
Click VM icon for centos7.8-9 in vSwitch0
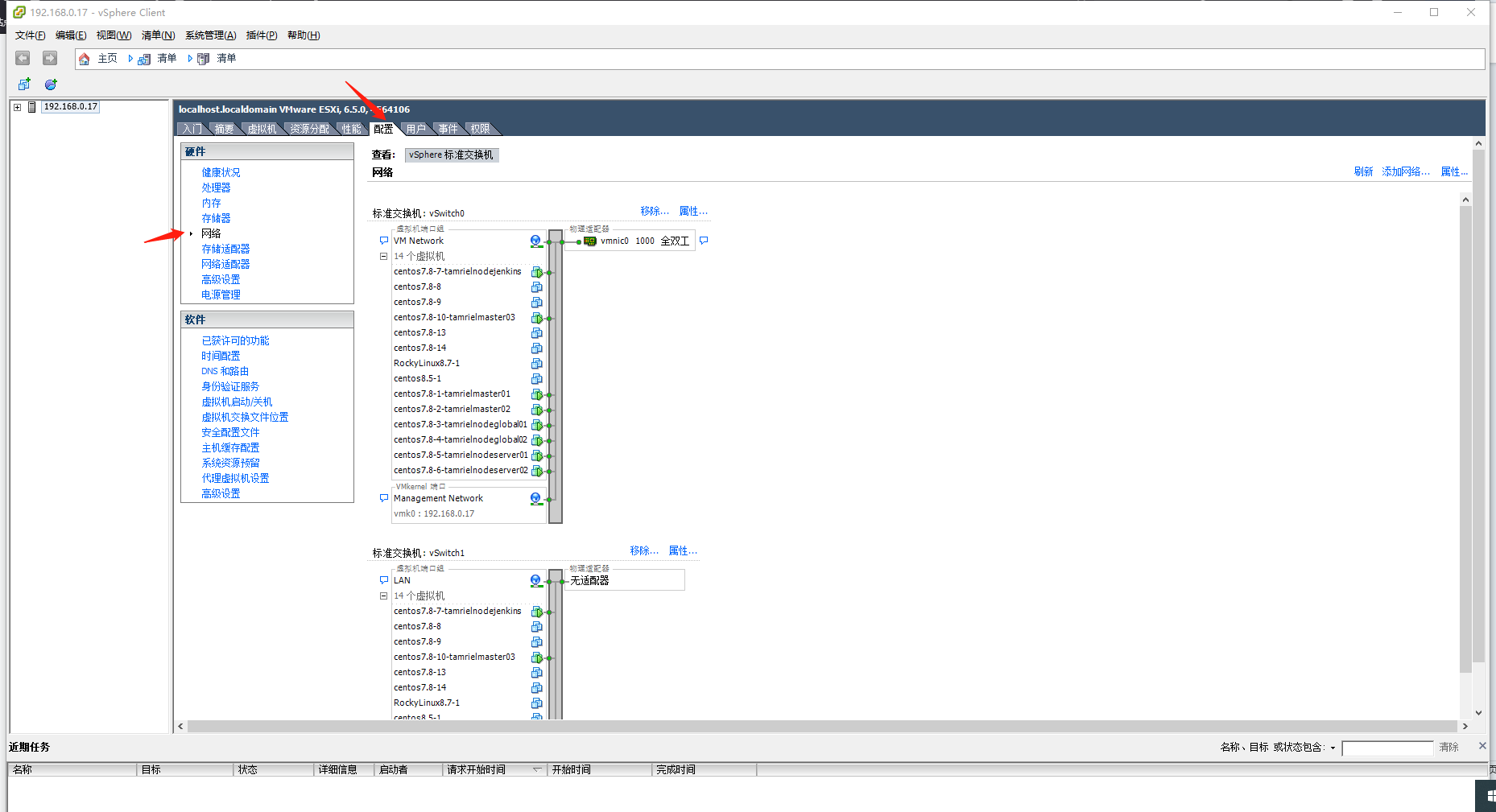[x=537, y=303]
